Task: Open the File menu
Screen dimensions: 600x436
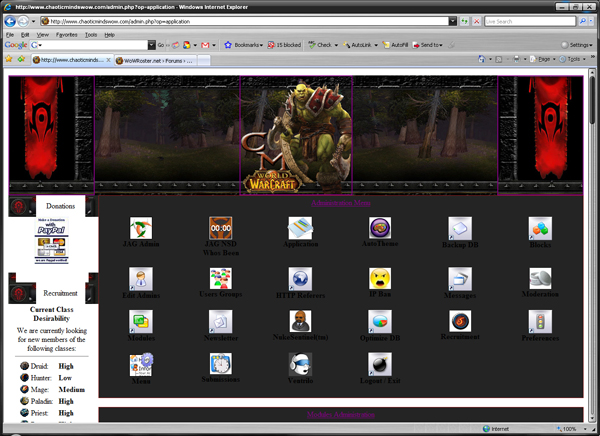Action: 10,34
